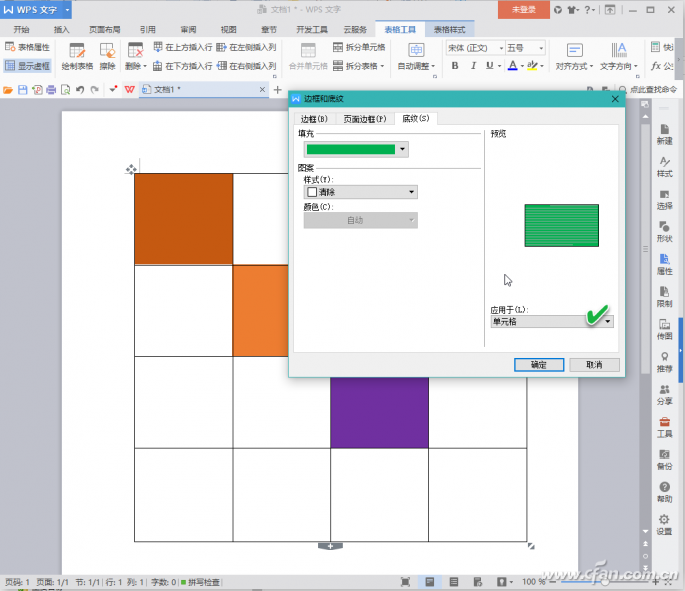Screen dimensions: 685x591
Task: Open the green 填充 fill color dropdown
Action: pos(356,149)
